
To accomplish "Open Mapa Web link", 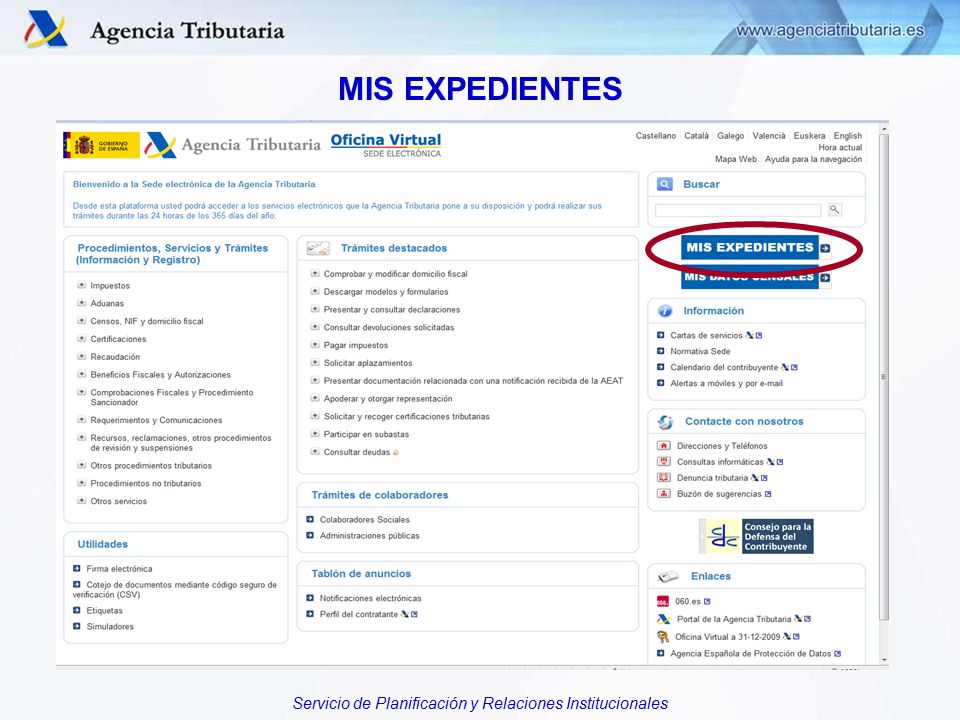I will tap(736, 159).
